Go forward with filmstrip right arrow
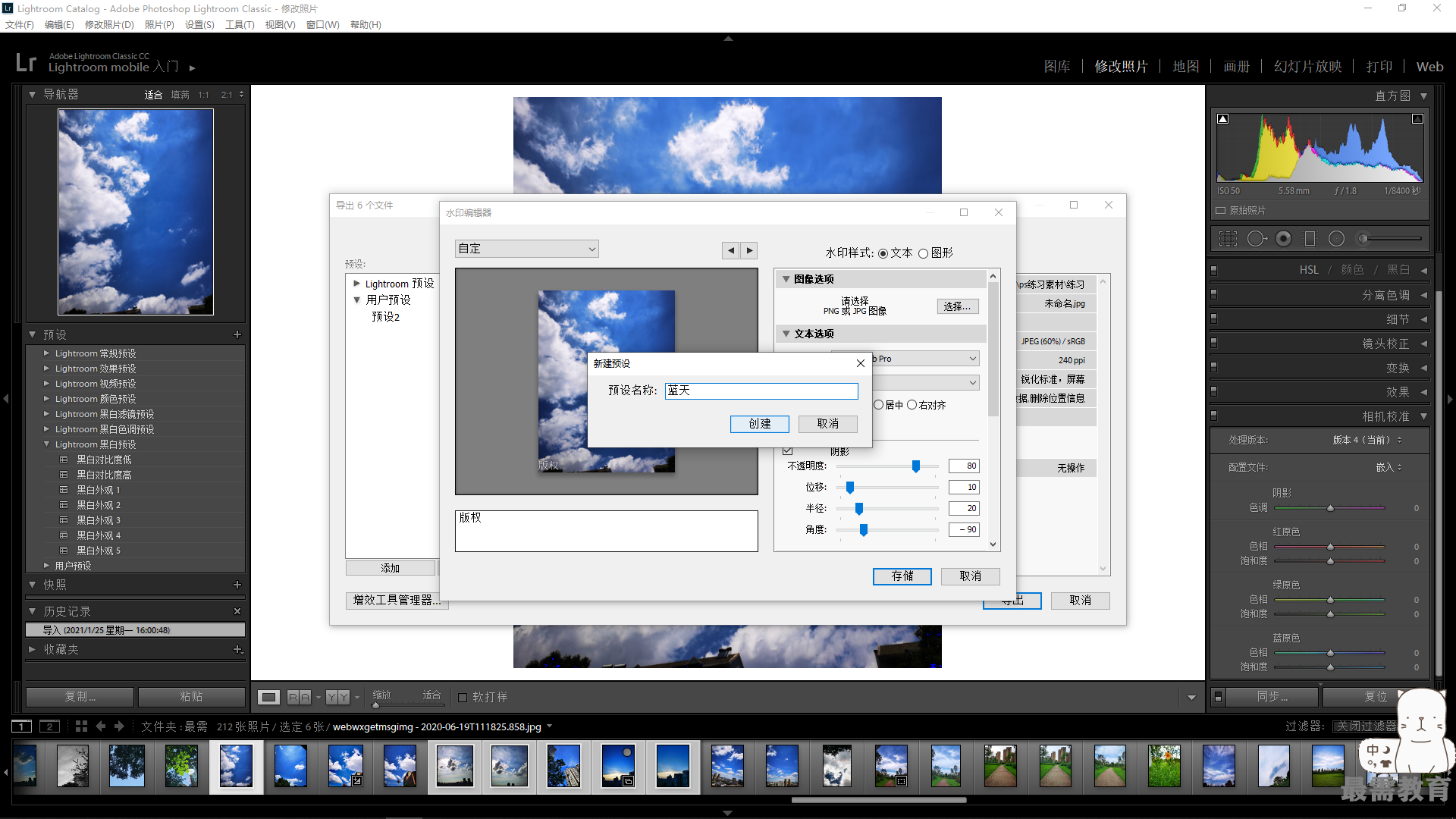Image resolution: width=1456 pixels, height=819 pixels. 119,726
